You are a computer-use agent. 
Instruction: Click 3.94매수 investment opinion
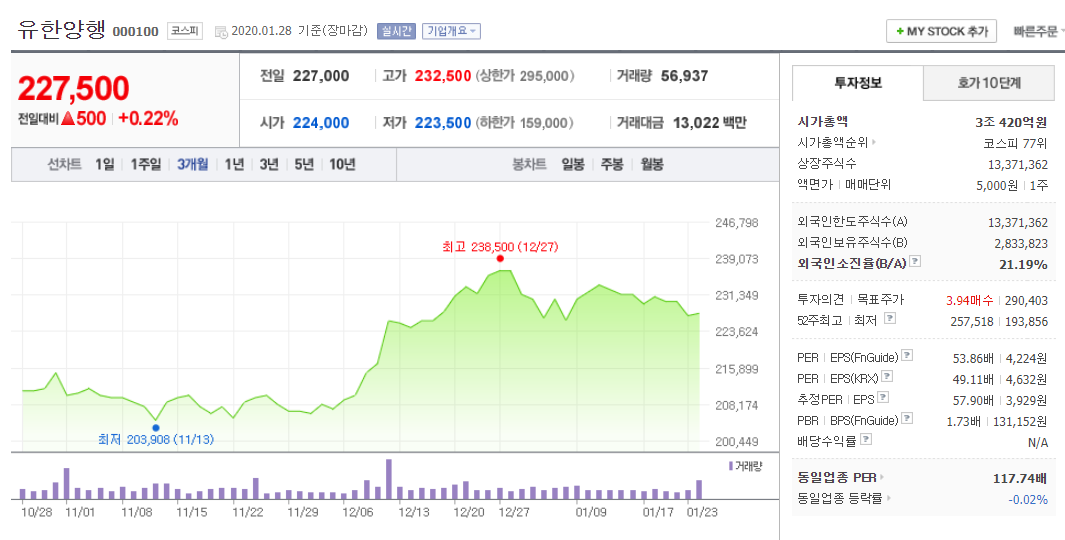(x=969, y=300)
